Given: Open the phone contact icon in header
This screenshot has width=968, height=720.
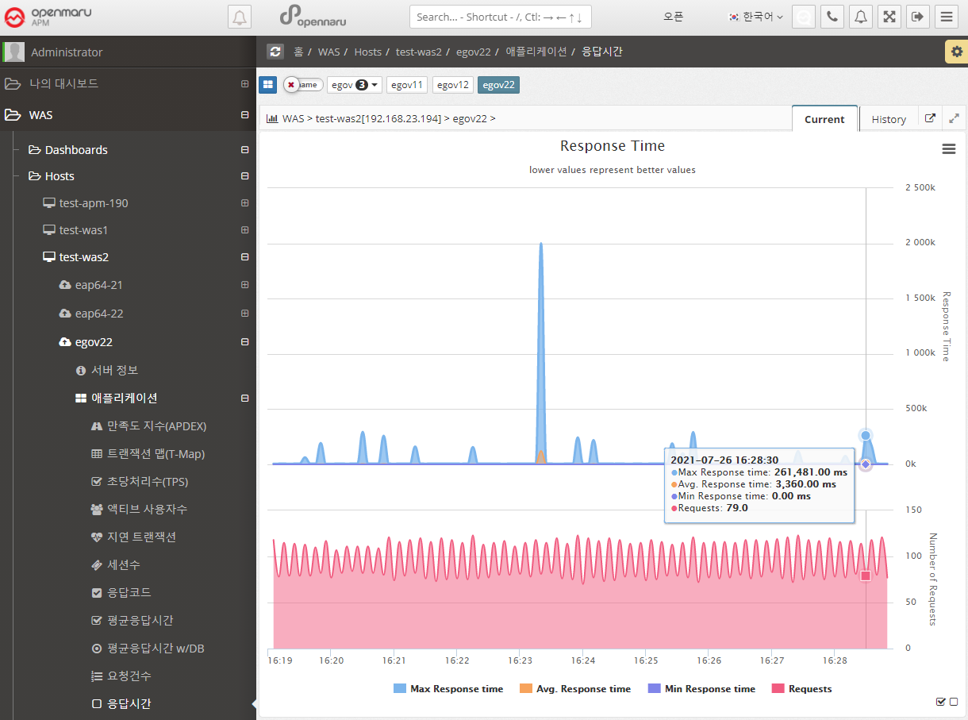Looking at the screenshot, I should 831,17.
